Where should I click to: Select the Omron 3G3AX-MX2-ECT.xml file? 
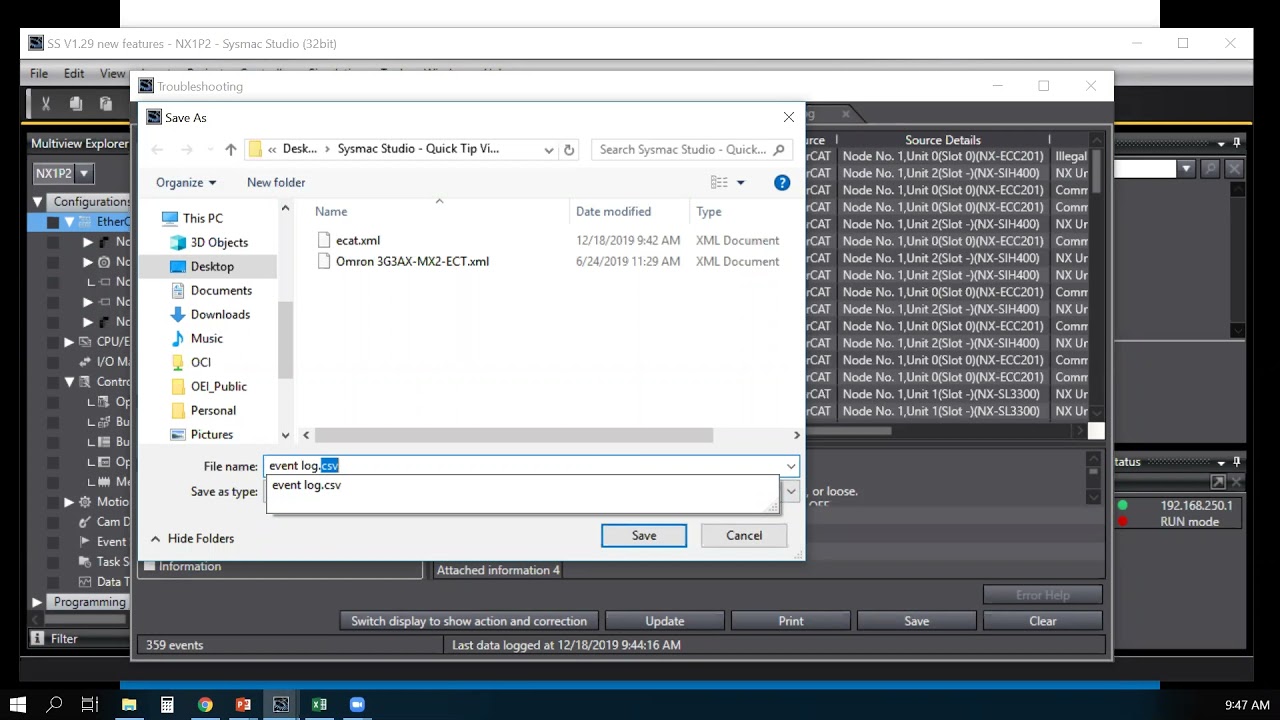[412, 261]
